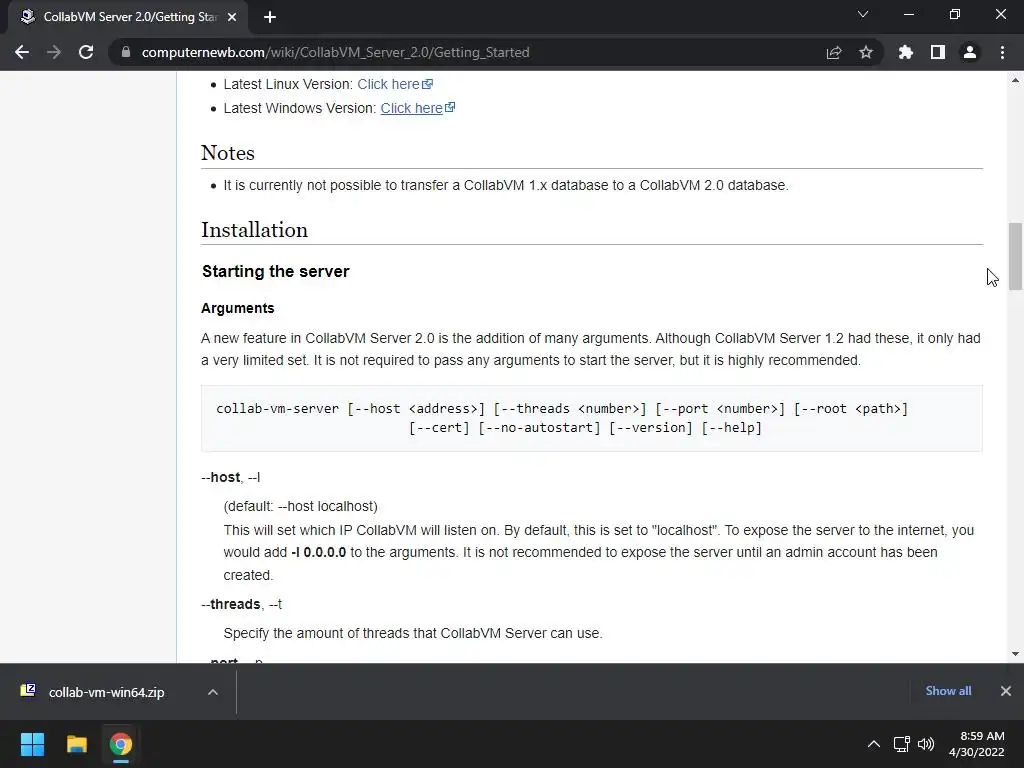Click the --threads argument term
Viewport: 1024px width, 768px height.
click(231, 604)
